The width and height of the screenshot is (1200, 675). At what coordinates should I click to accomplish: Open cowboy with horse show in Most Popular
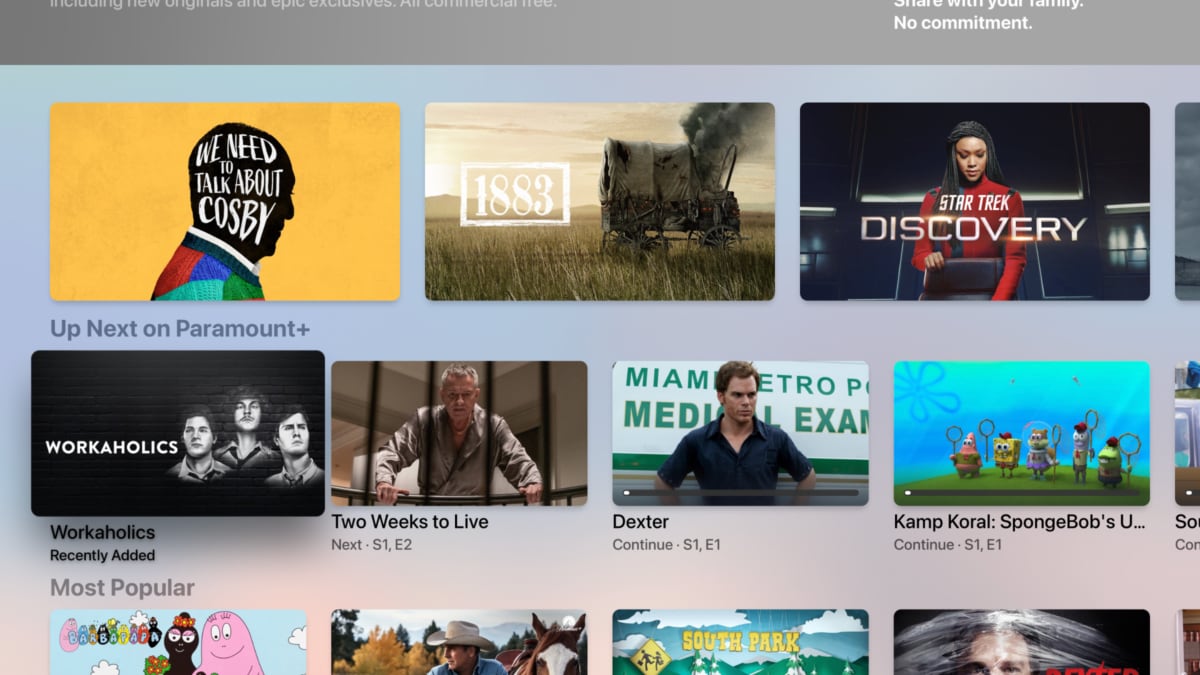[459, 643]
